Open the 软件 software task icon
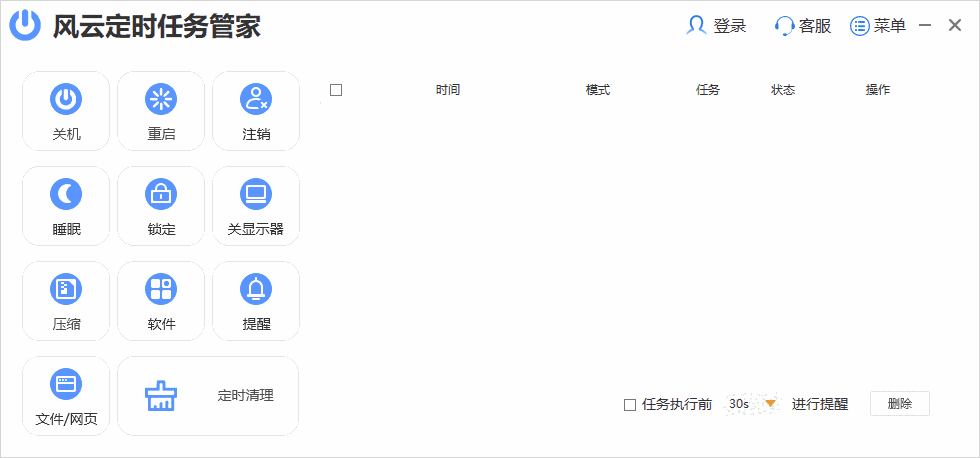Image resolution: width=980 pixels, height=458 pixels. tap(161, 289)
